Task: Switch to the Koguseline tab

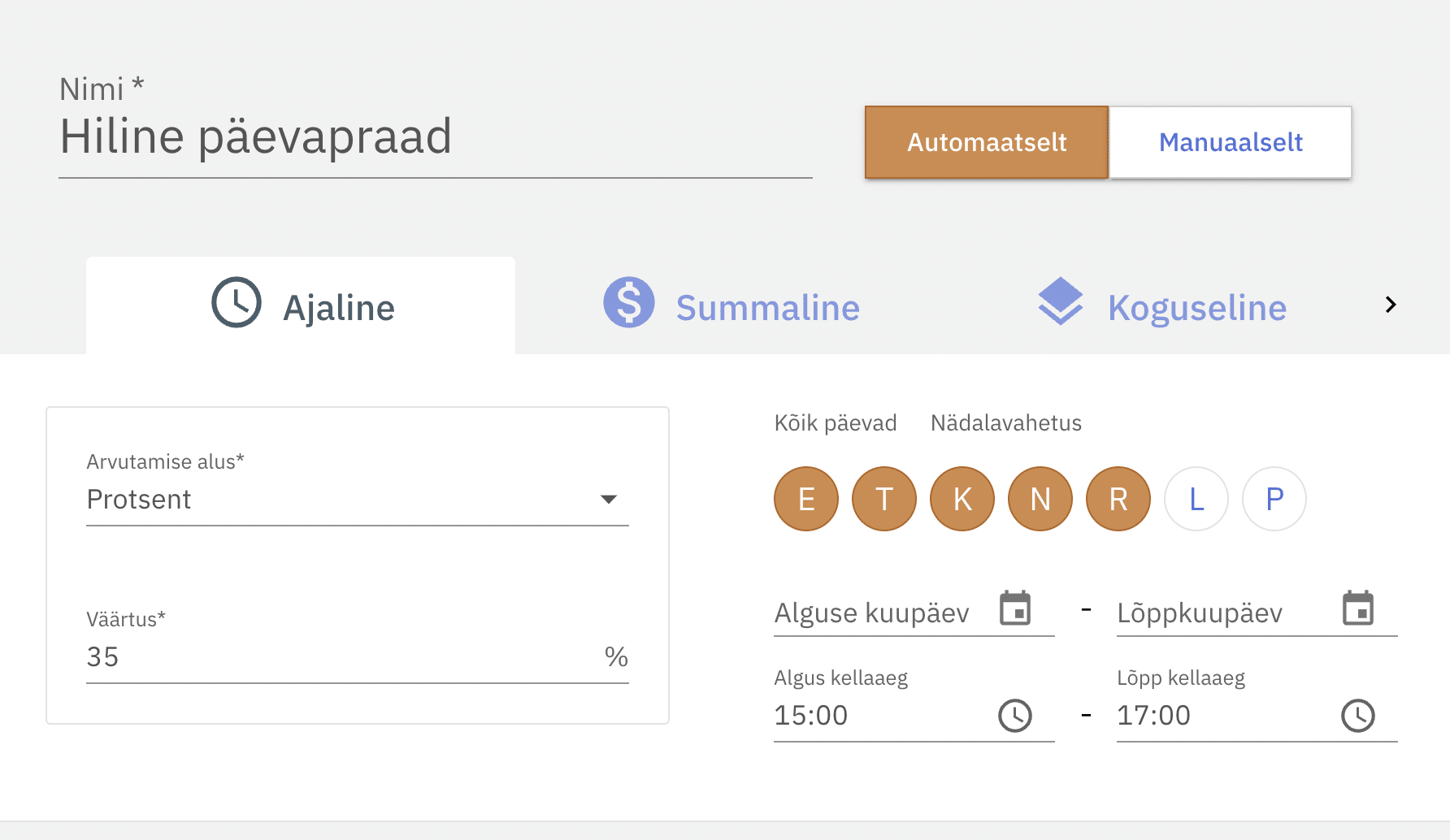Action: click(1196, 308)
